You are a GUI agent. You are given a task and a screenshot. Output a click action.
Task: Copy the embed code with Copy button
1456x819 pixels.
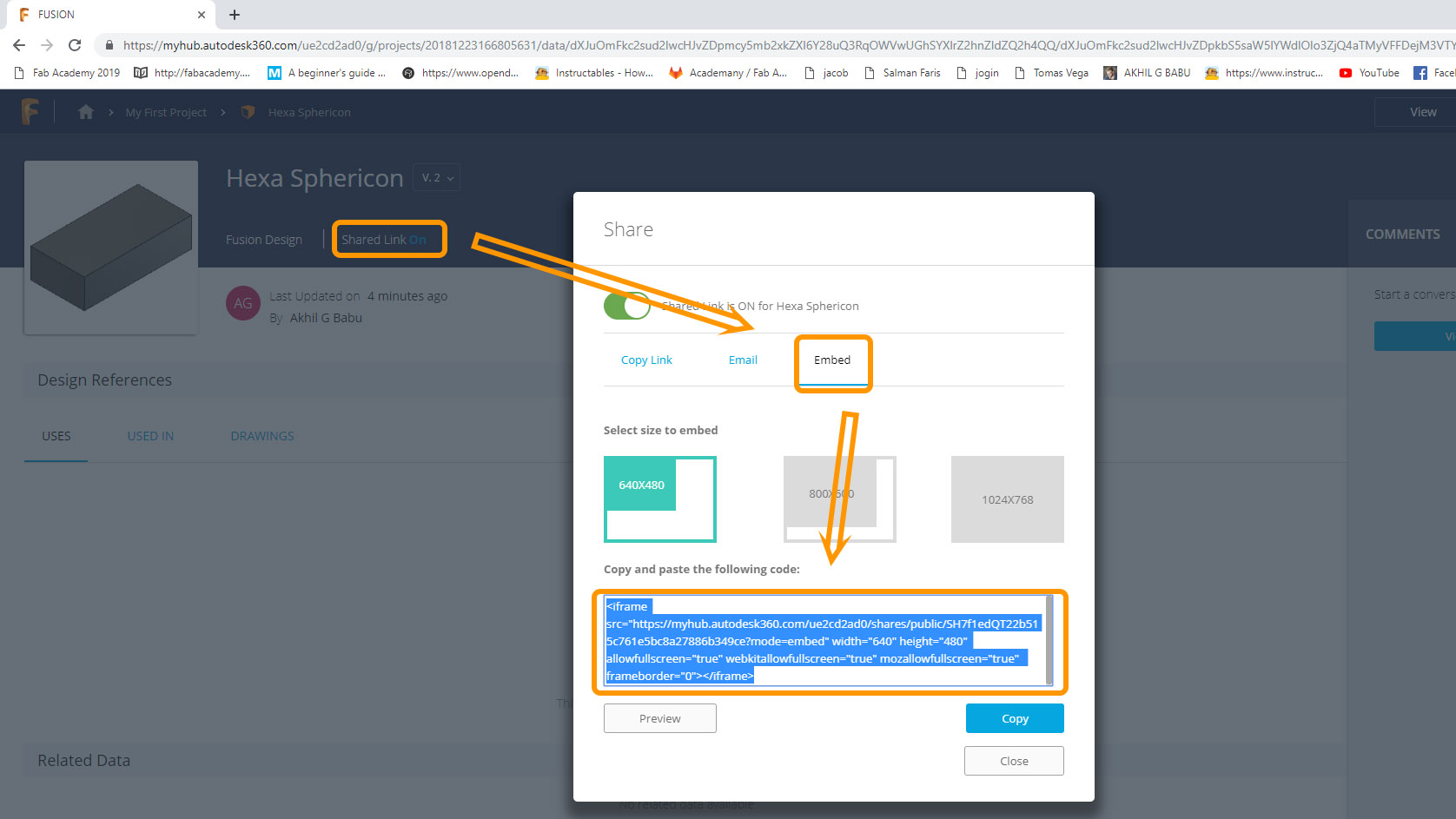(1015, 718)
